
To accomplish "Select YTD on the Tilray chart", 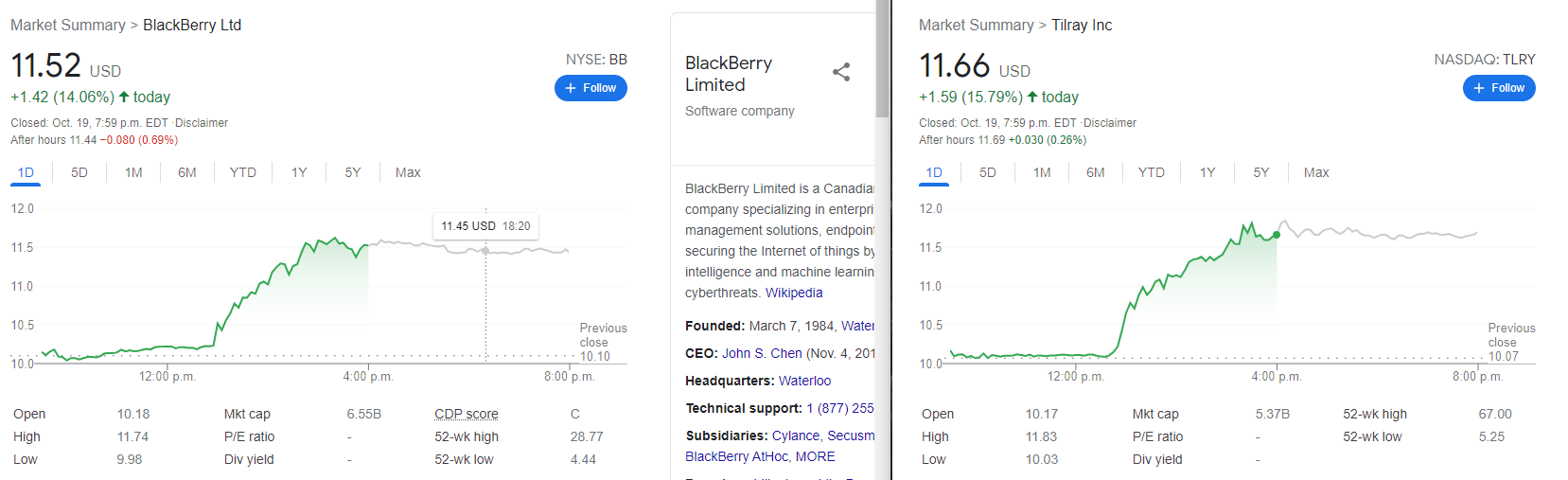I will pyautogui.click(x=1152, y=172).
